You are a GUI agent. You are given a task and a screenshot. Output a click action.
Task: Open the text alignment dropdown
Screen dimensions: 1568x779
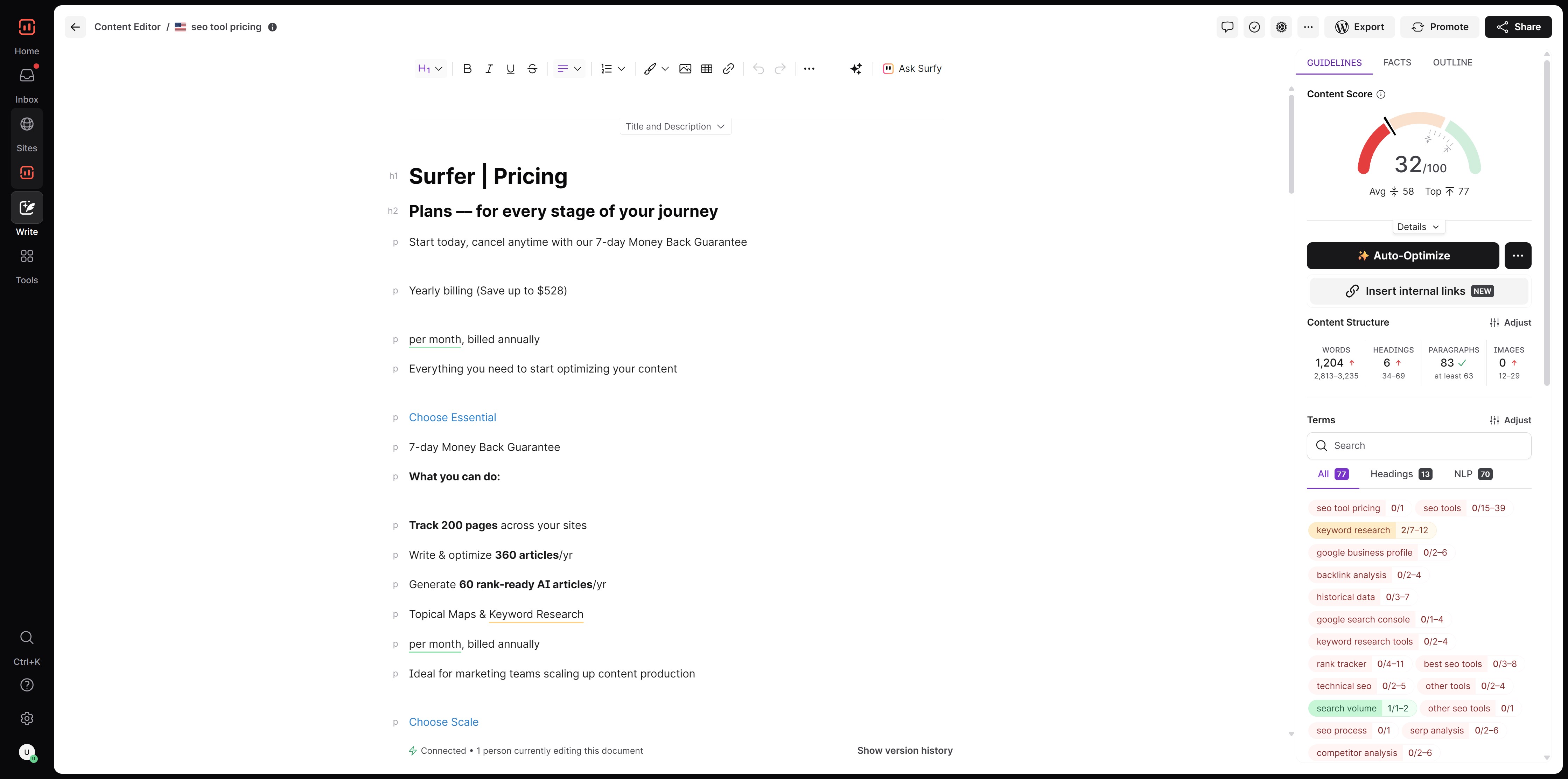tap(569, 69)
